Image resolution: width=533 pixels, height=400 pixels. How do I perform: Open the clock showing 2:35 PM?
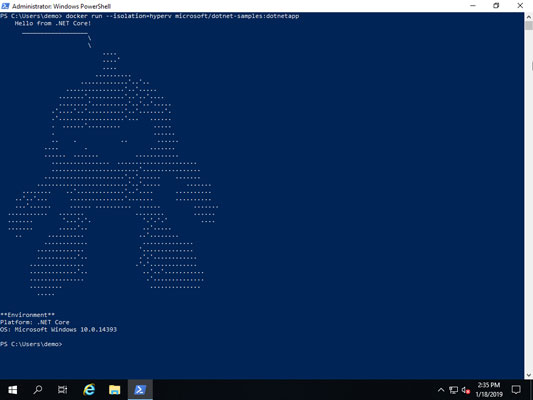(x=489, y=390)
